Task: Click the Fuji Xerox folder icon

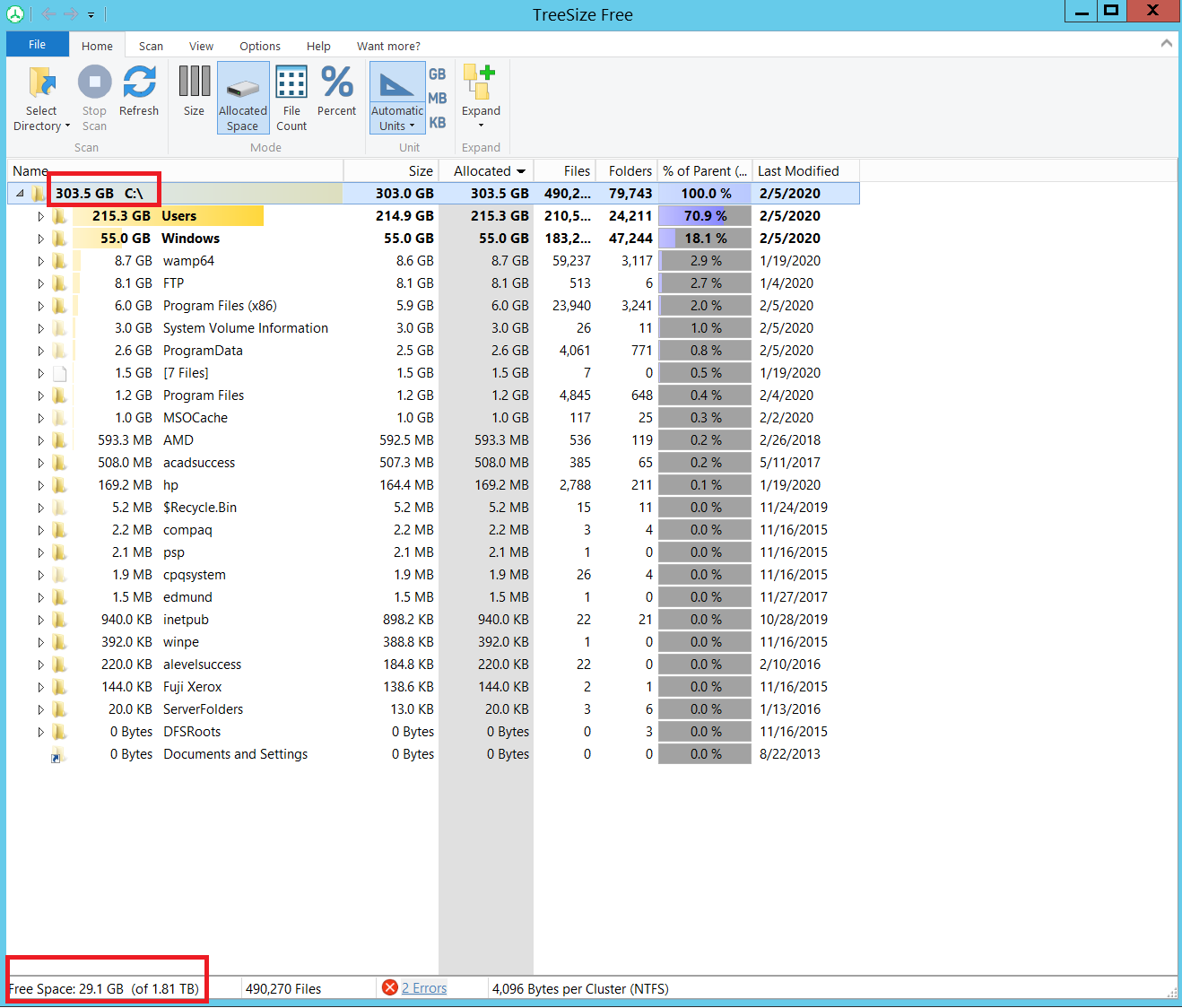Action: pos(59,687)
